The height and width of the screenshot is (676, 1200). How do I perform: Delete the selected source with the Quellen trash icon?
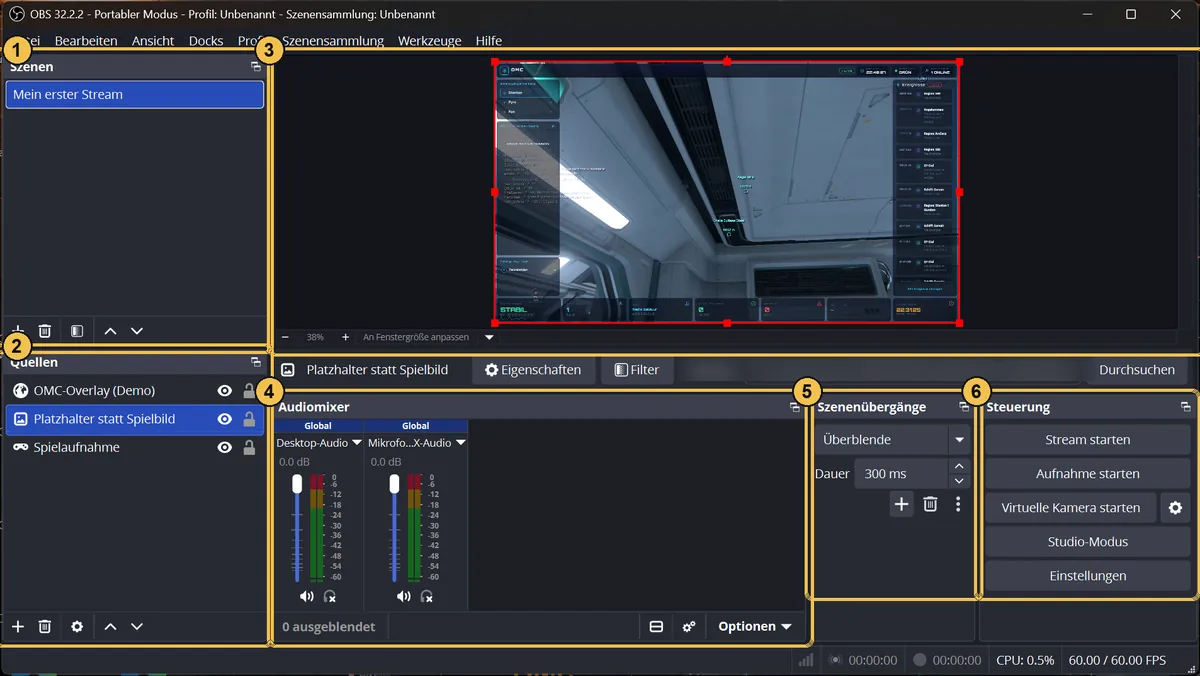[x=45, y=626]
